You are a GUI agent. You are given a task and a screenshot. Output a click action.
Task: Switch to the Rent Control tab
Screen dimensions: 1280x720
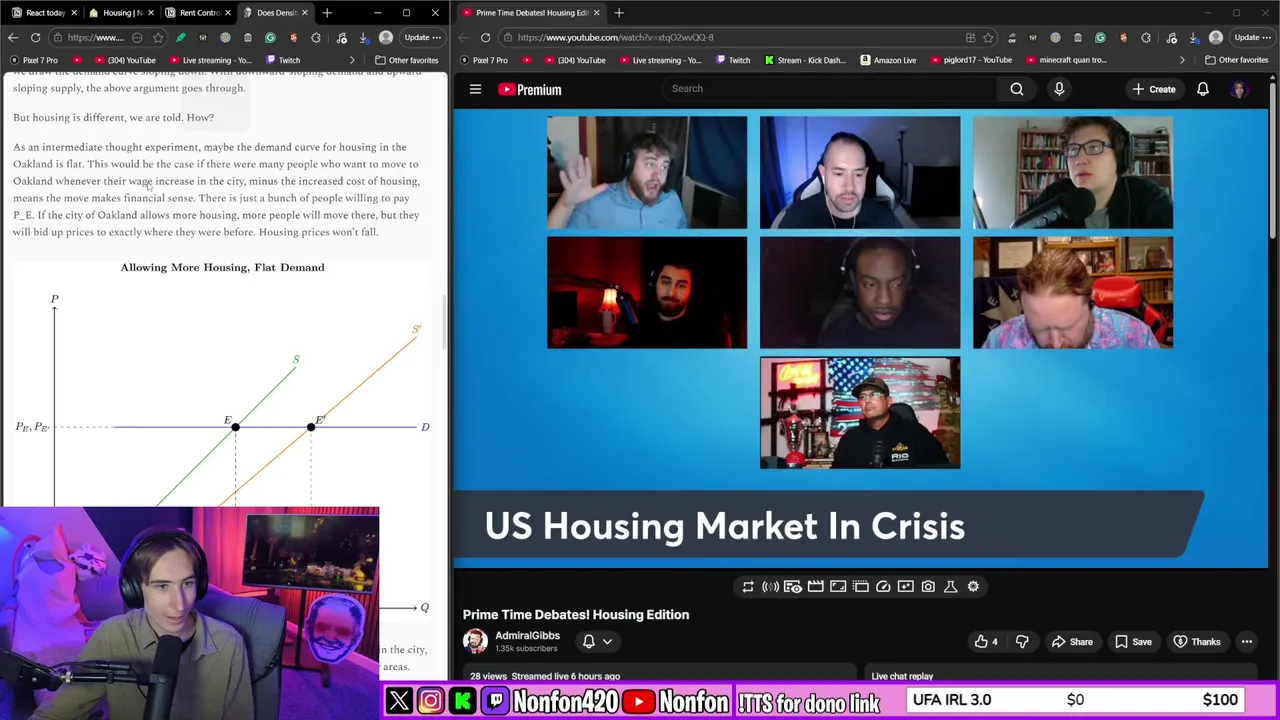pos(197,12)
